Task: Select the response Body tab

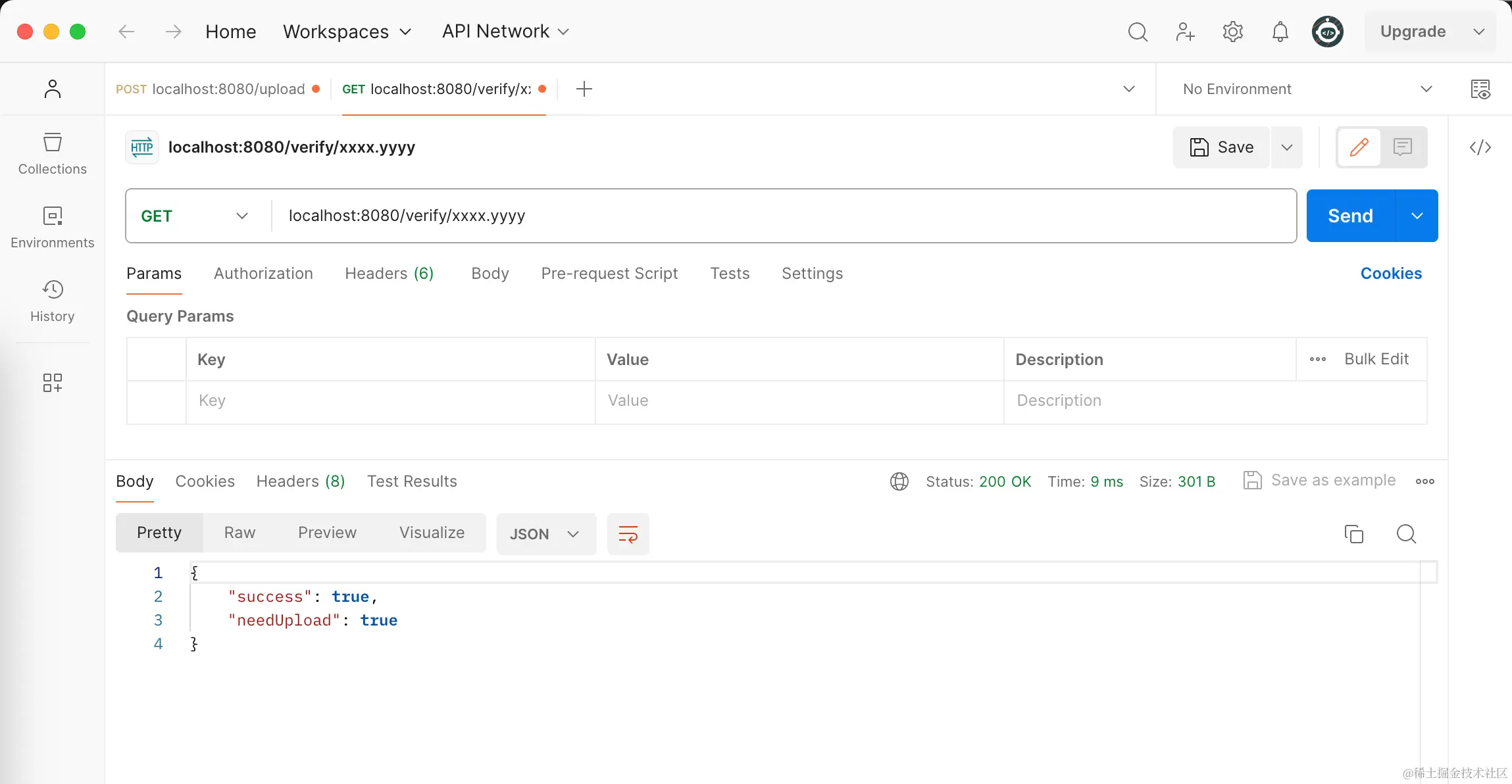Action: (135, 481)
